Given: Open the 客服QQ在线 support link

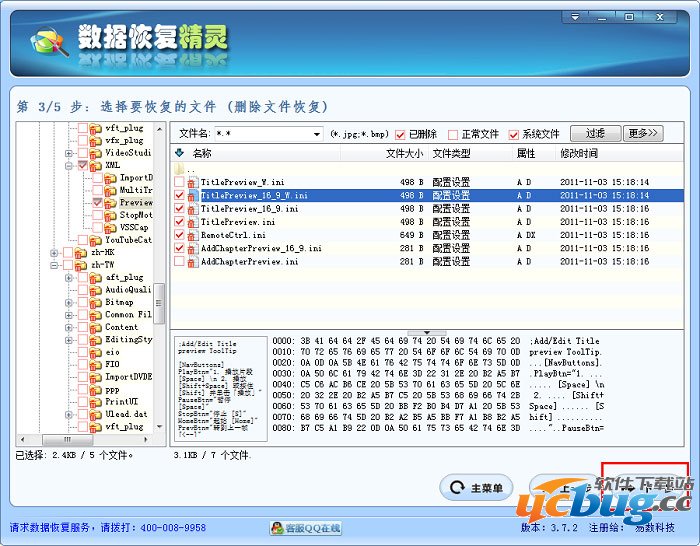Looking at the screenshot, I should (x=305, y=528).
